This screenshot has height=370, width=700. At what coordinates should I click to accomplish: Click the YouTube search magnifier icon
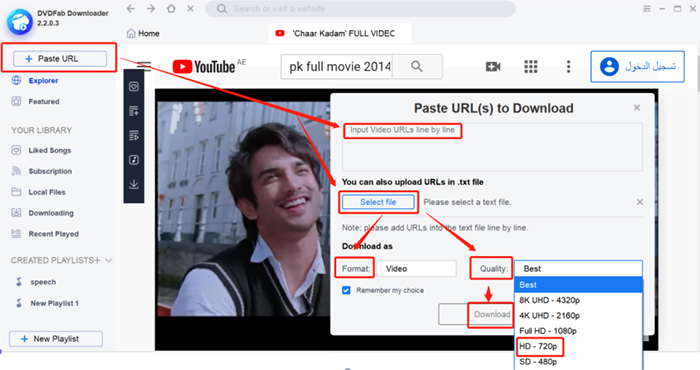pos(417,67)
